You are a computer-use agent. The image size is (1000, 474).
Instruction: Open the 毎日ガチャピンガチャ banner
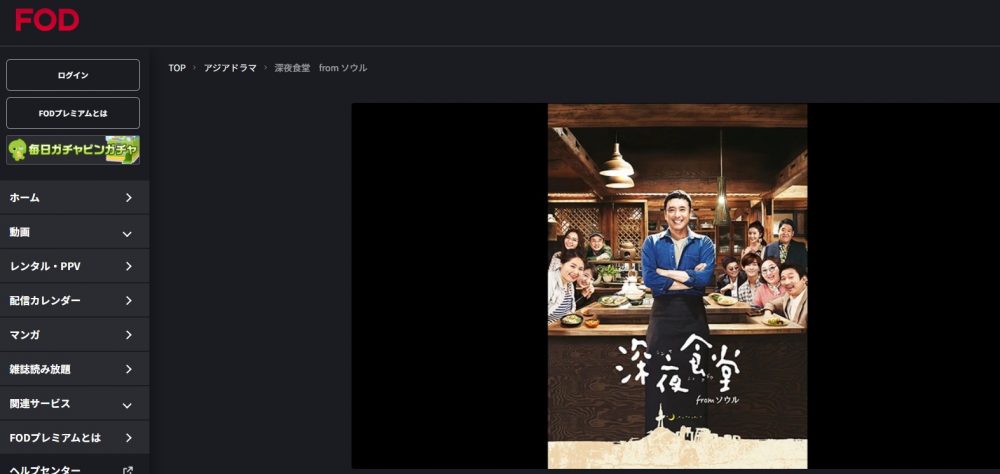pyautogui.click(x=73, y=150)
